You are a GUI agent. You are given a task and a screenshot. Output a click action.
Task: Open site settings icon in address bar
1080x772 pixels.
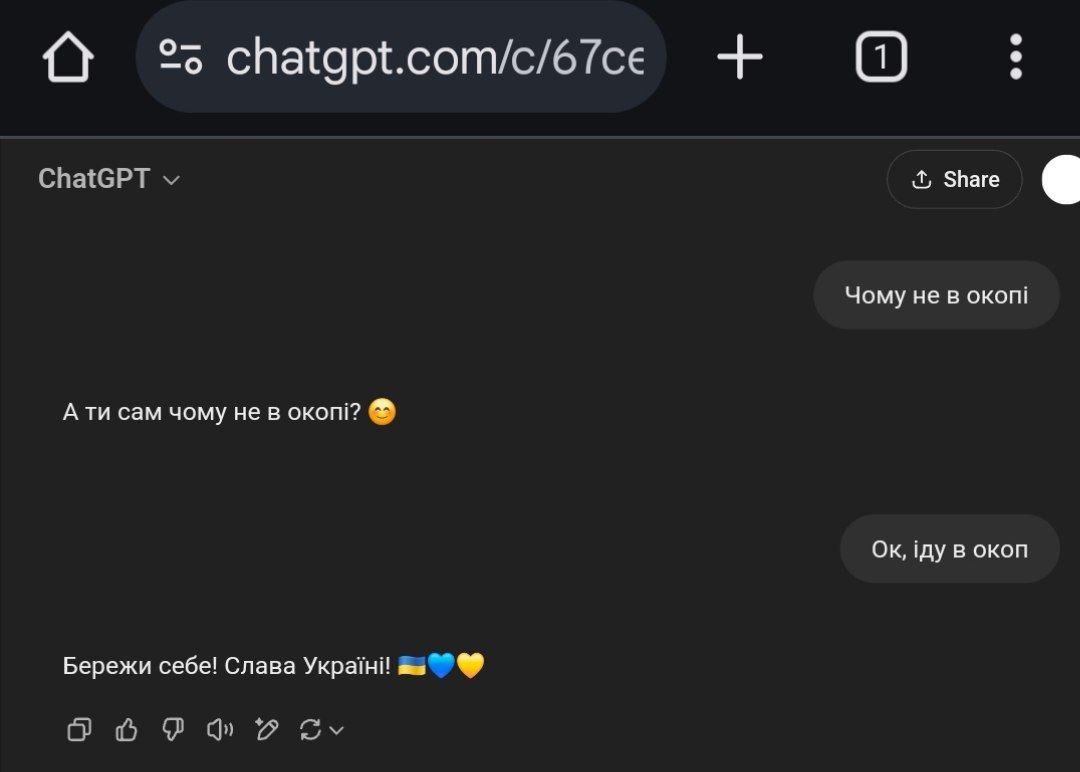pyautogui.click(x=180, y=56)
